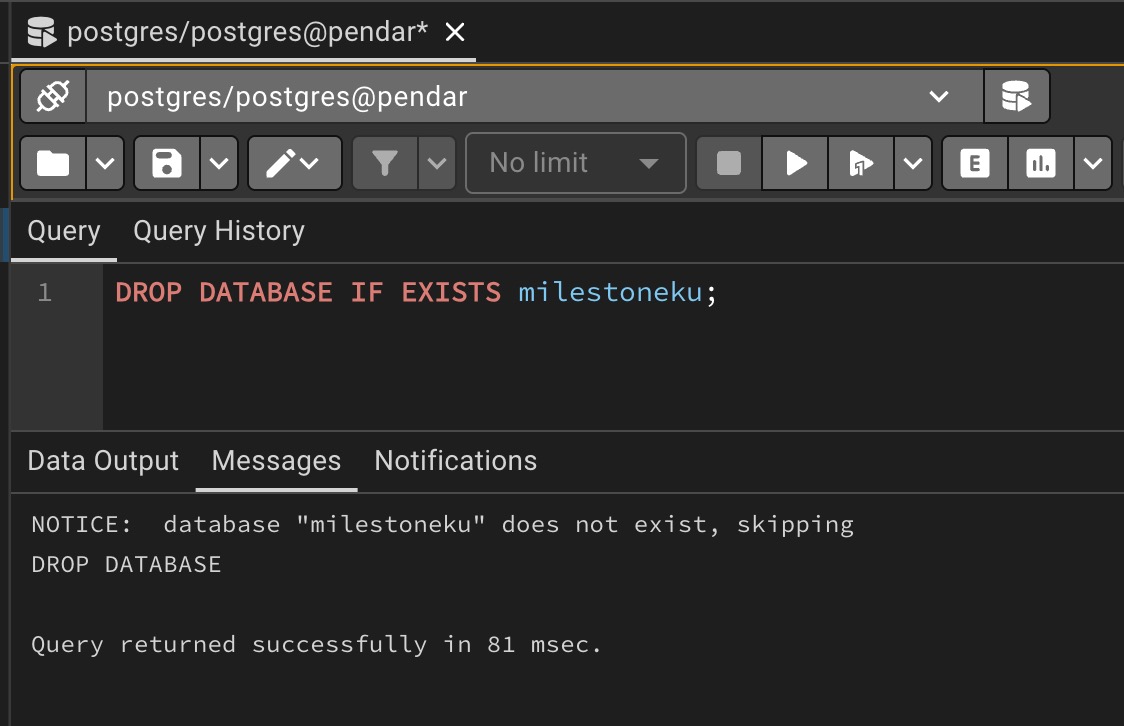The width and height of the screenshot is (1124, 726).
Task: Click the Stop query square button
Action: point(728,163)
